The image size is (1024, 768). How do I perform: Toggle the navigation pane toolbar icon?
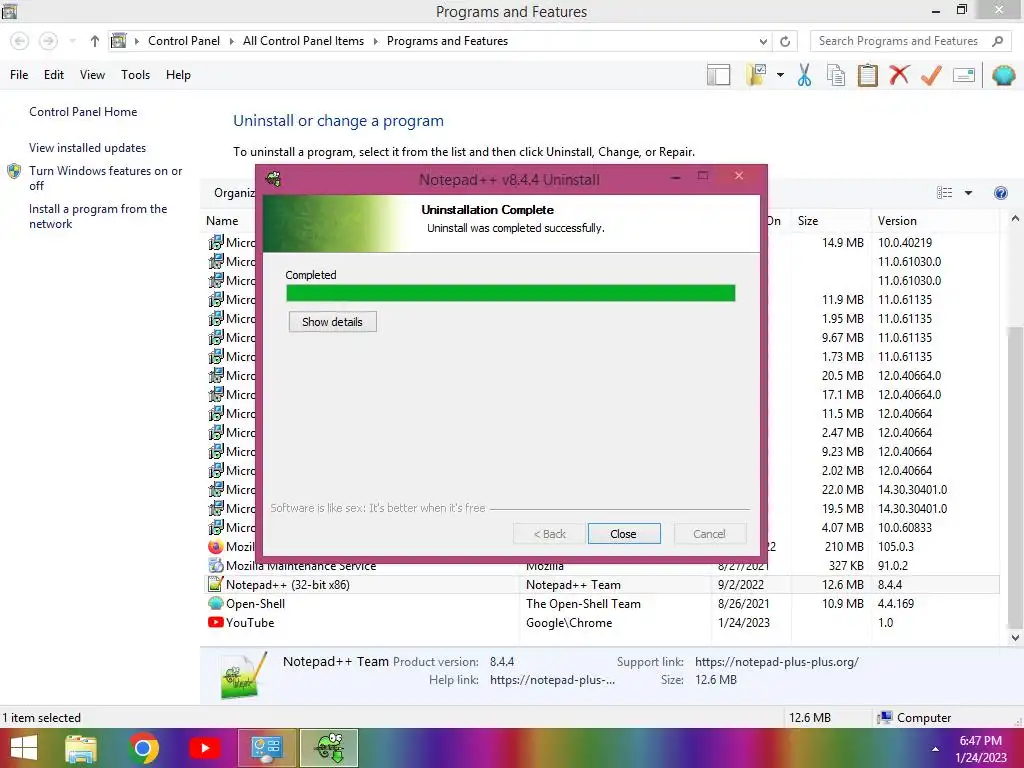[x=718, y=75]
